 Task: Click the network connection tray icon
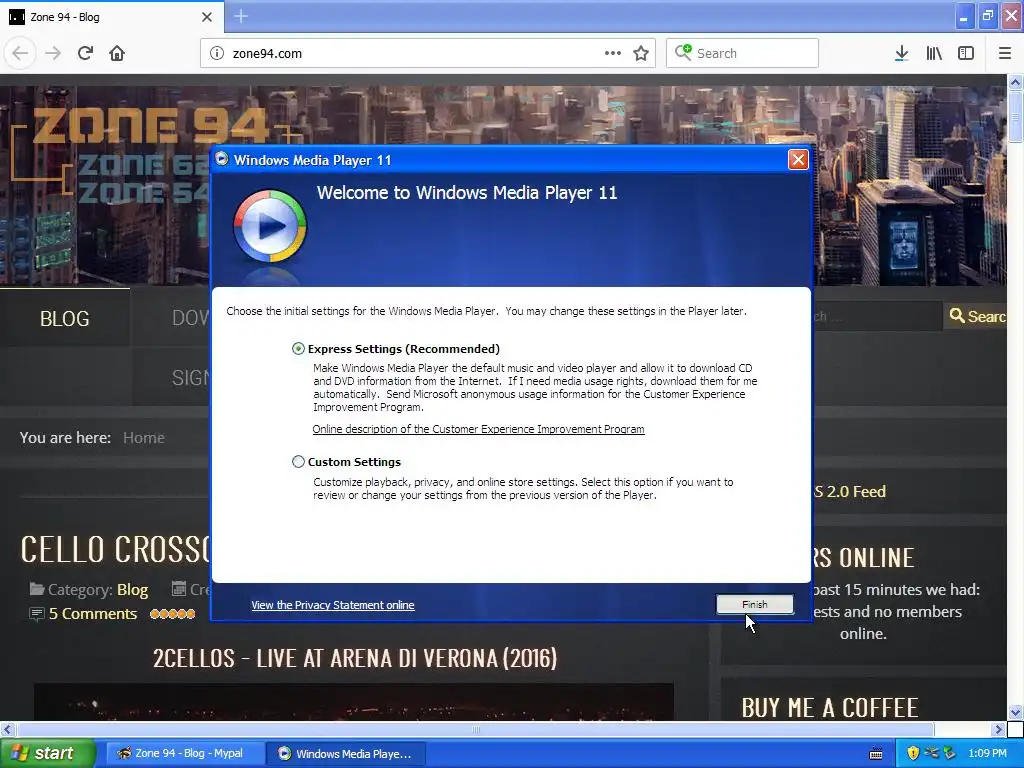pyautogui.click(x=931, y=753)
